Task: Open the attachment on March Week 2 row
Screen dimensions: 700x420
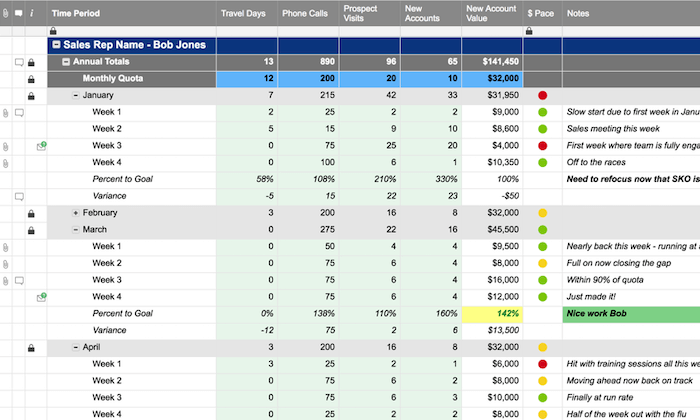Action: [5, 264]
